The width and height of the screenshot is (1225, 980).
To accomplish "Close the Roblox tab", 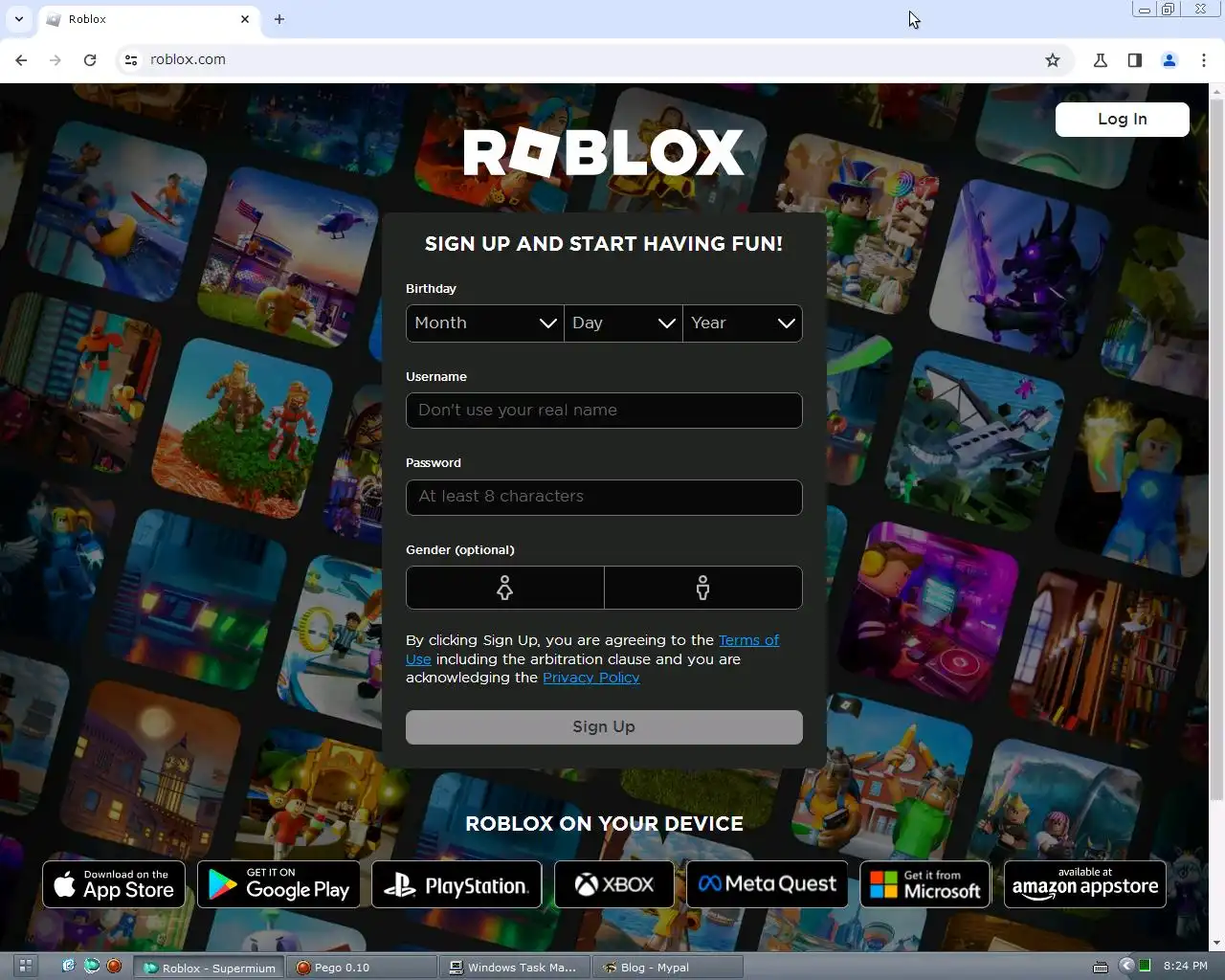I will click(x=245, y=19).
